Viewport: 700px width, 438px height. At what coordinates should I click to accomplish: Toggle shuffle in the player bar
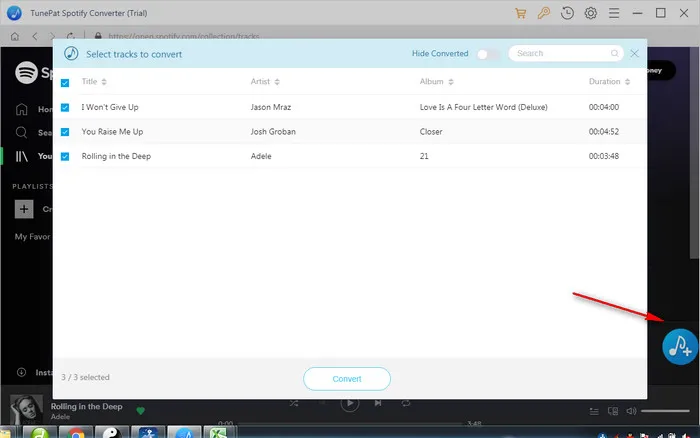[294, 403]
